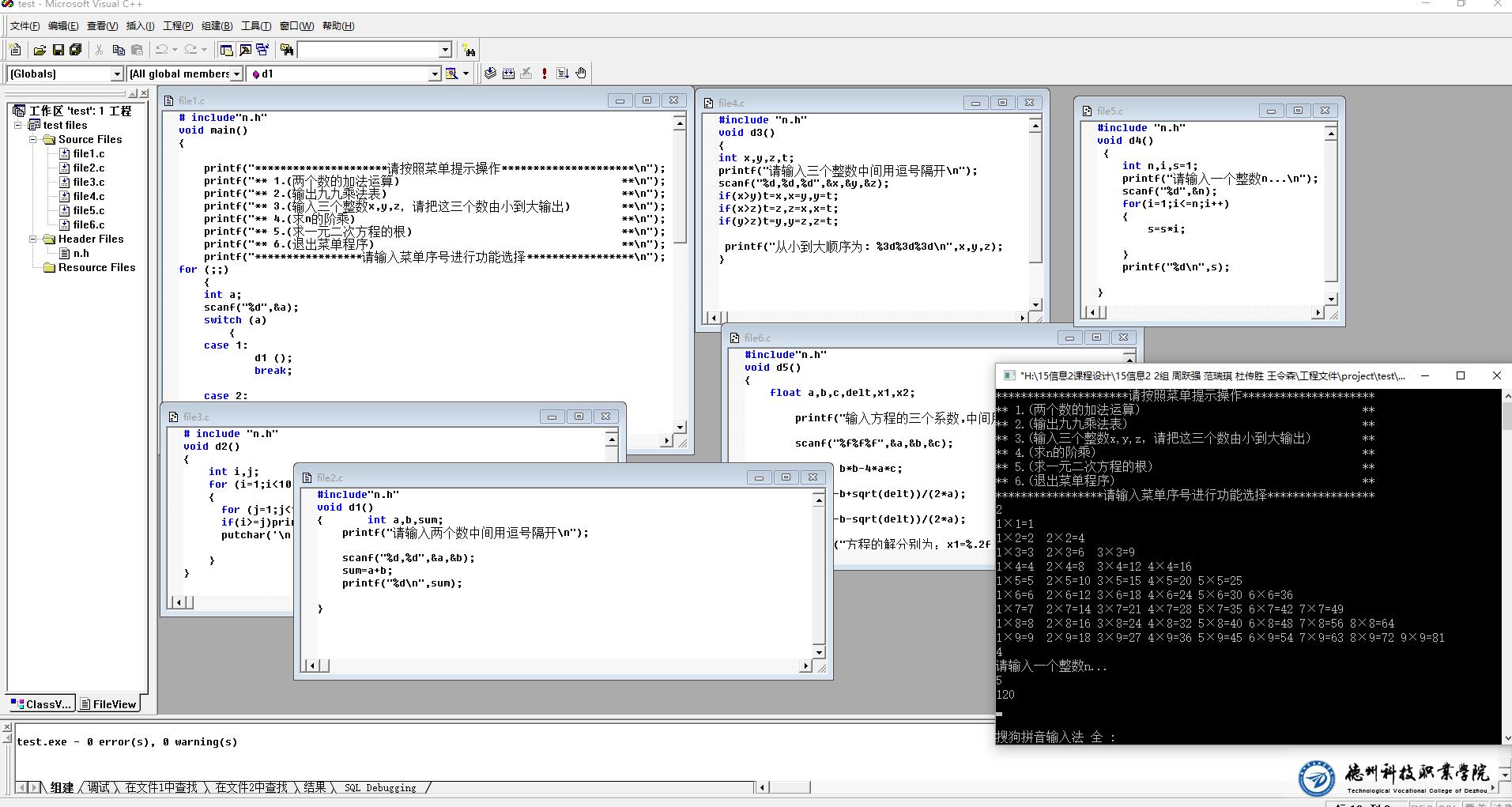Click the Copy icon in the toolbar
The image size is (1512, 807).
[119, 50]
